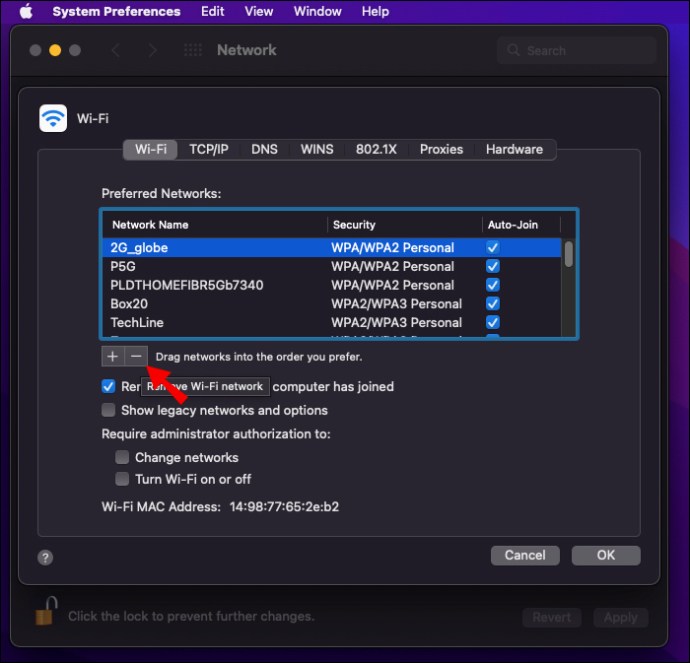
Task: Sort by Network Name column header
Action: coord(215,225)
